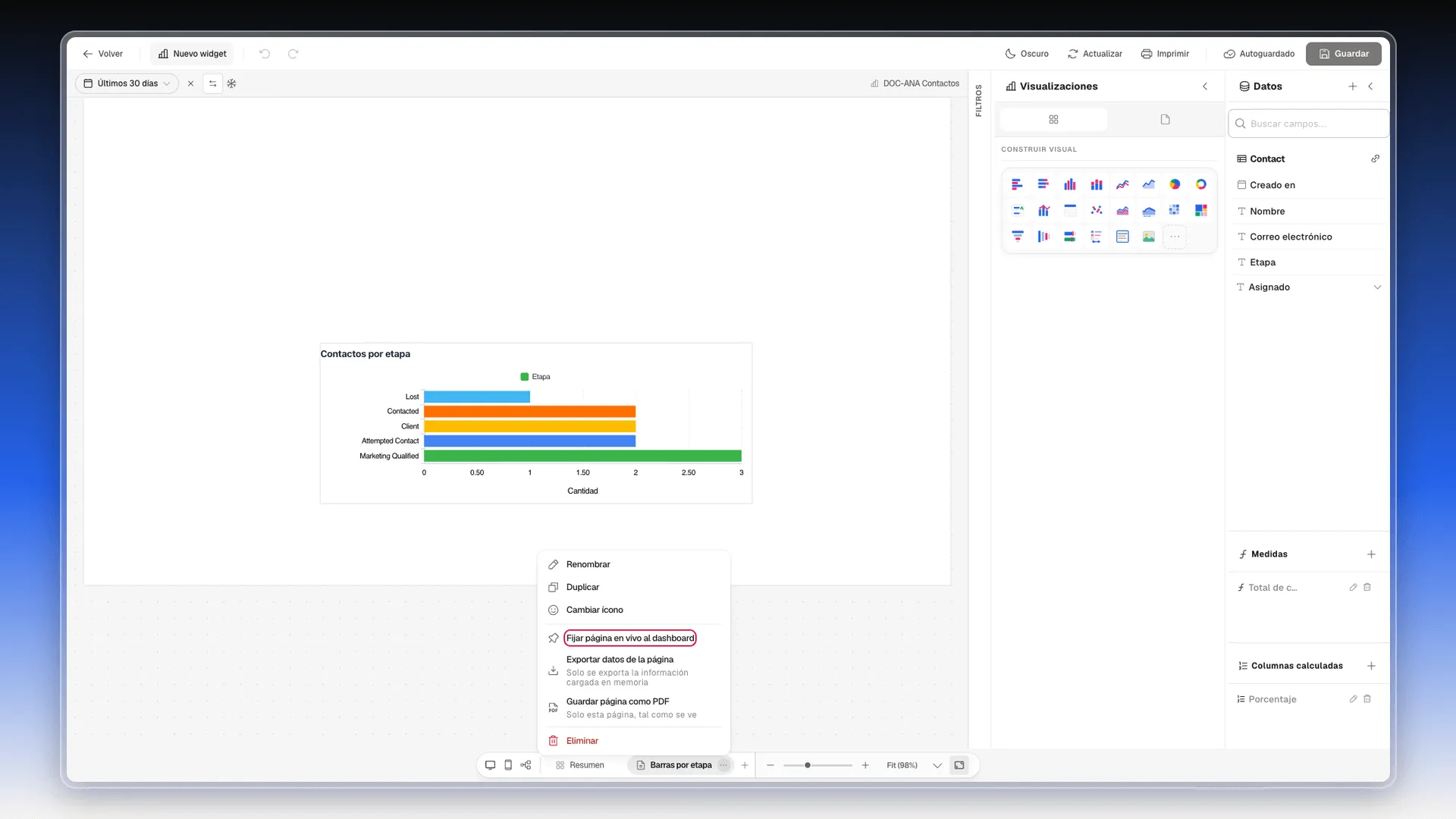Toggle the fit-to-screen button
Screen dimensions: 1456x819
959,765
